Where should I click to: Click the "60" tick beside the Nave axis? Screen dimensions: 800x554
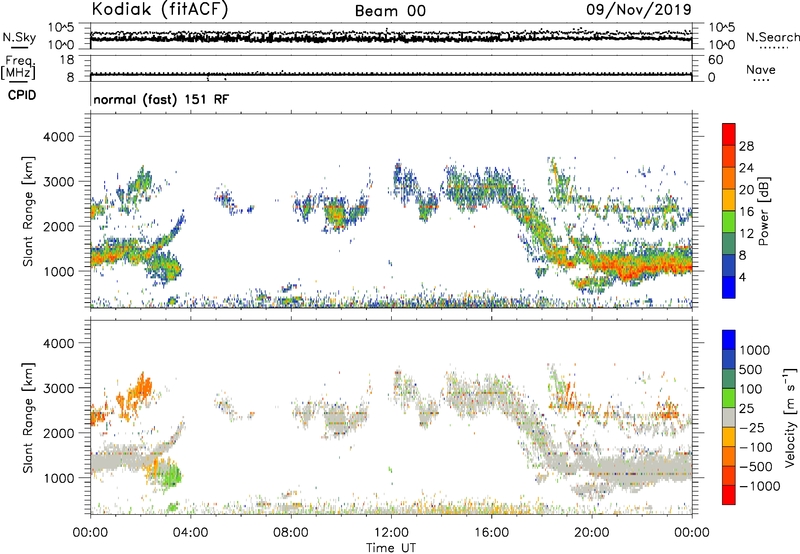click(x=715, y=60)
